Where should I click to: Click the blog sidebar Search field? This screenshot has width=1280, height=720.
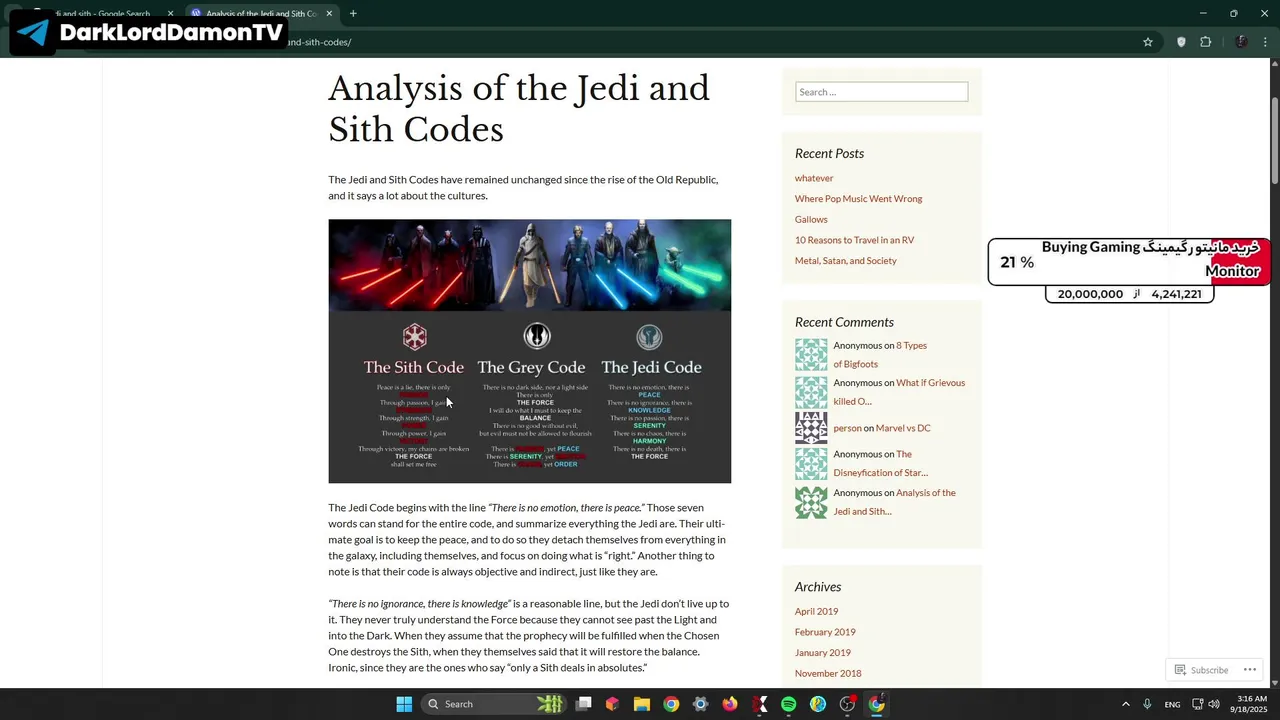tap(881, 92)
